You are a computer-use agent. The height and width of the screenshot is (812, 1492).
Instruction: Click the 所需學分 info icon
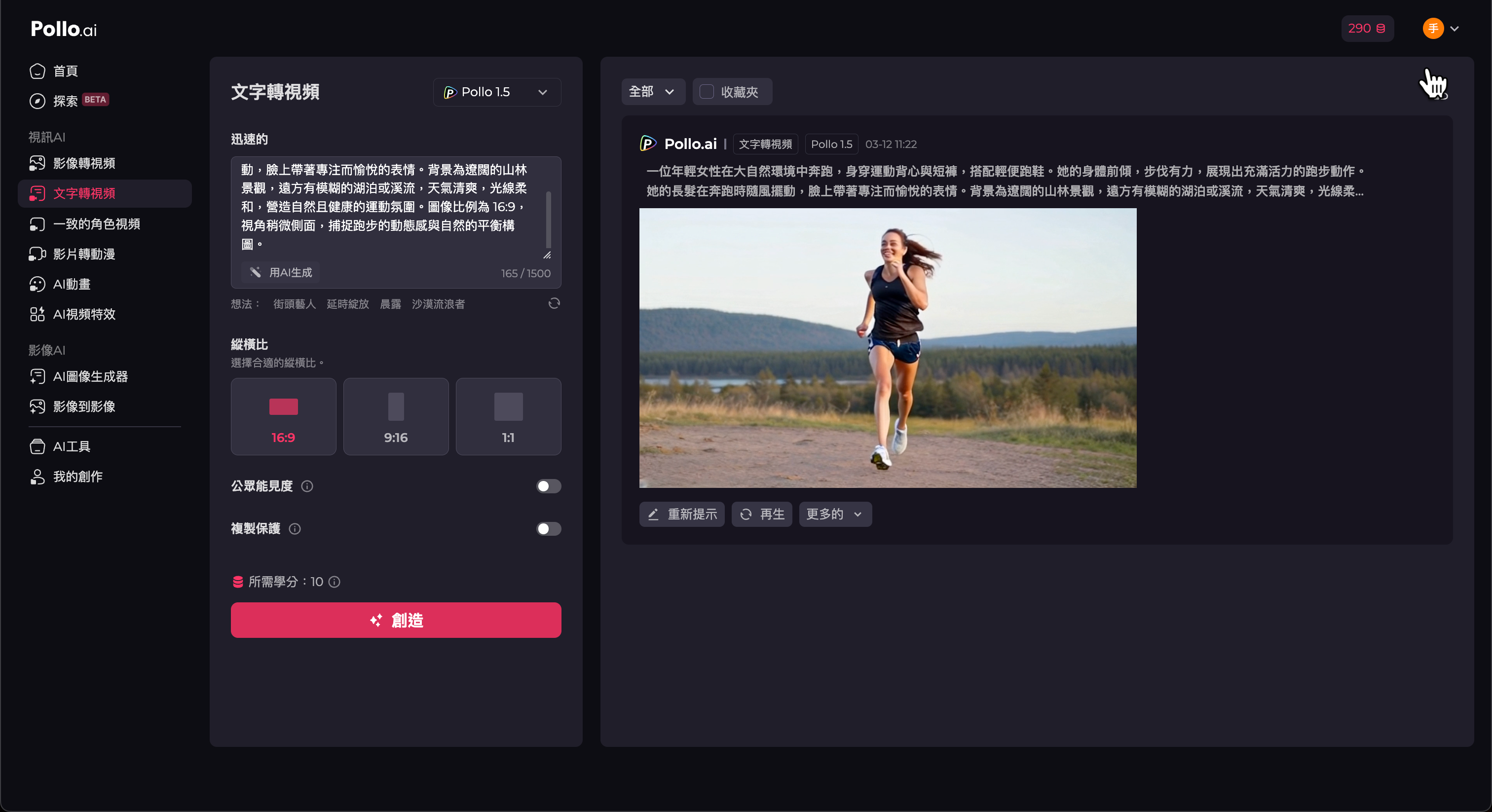334,582
